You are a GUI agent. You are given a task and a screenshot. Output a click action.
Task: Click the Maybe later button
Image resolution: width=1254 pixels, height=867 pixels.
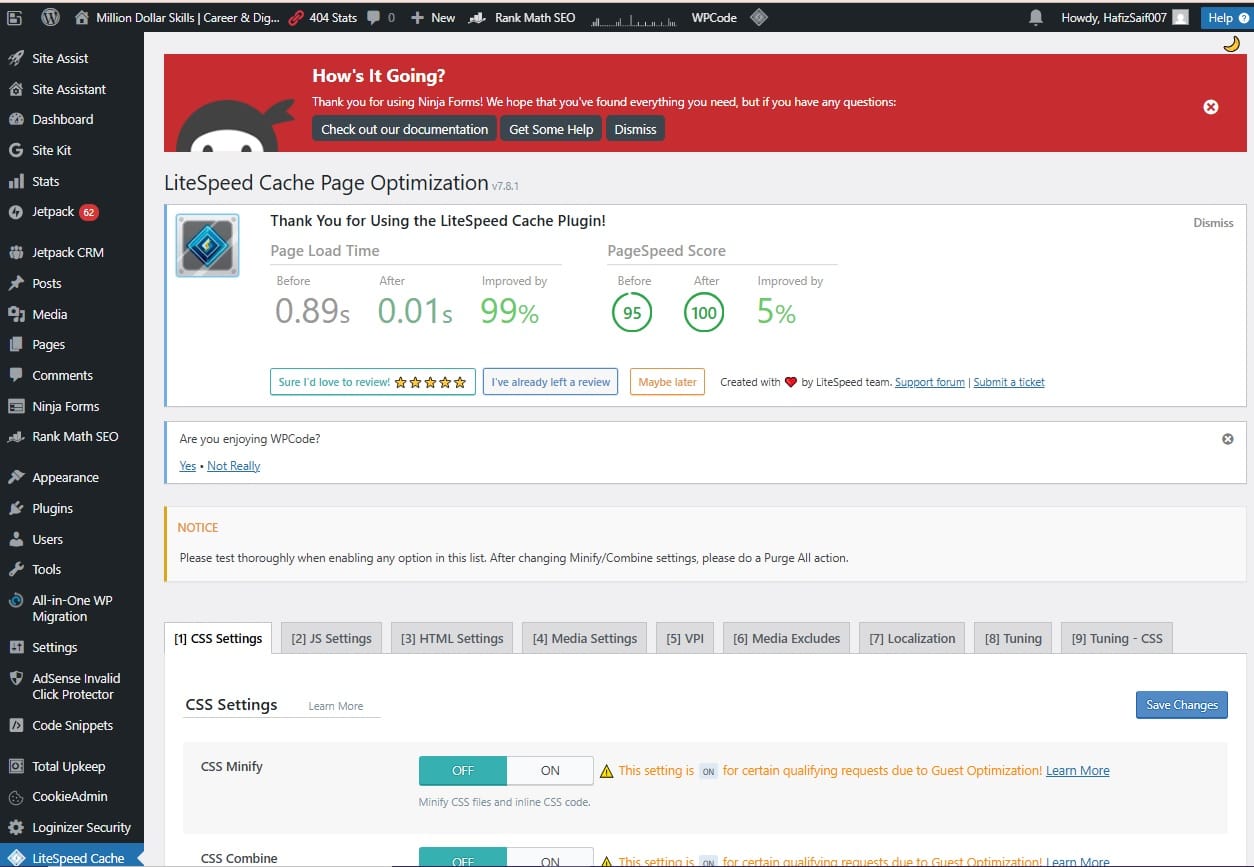[x=667, y=382]
